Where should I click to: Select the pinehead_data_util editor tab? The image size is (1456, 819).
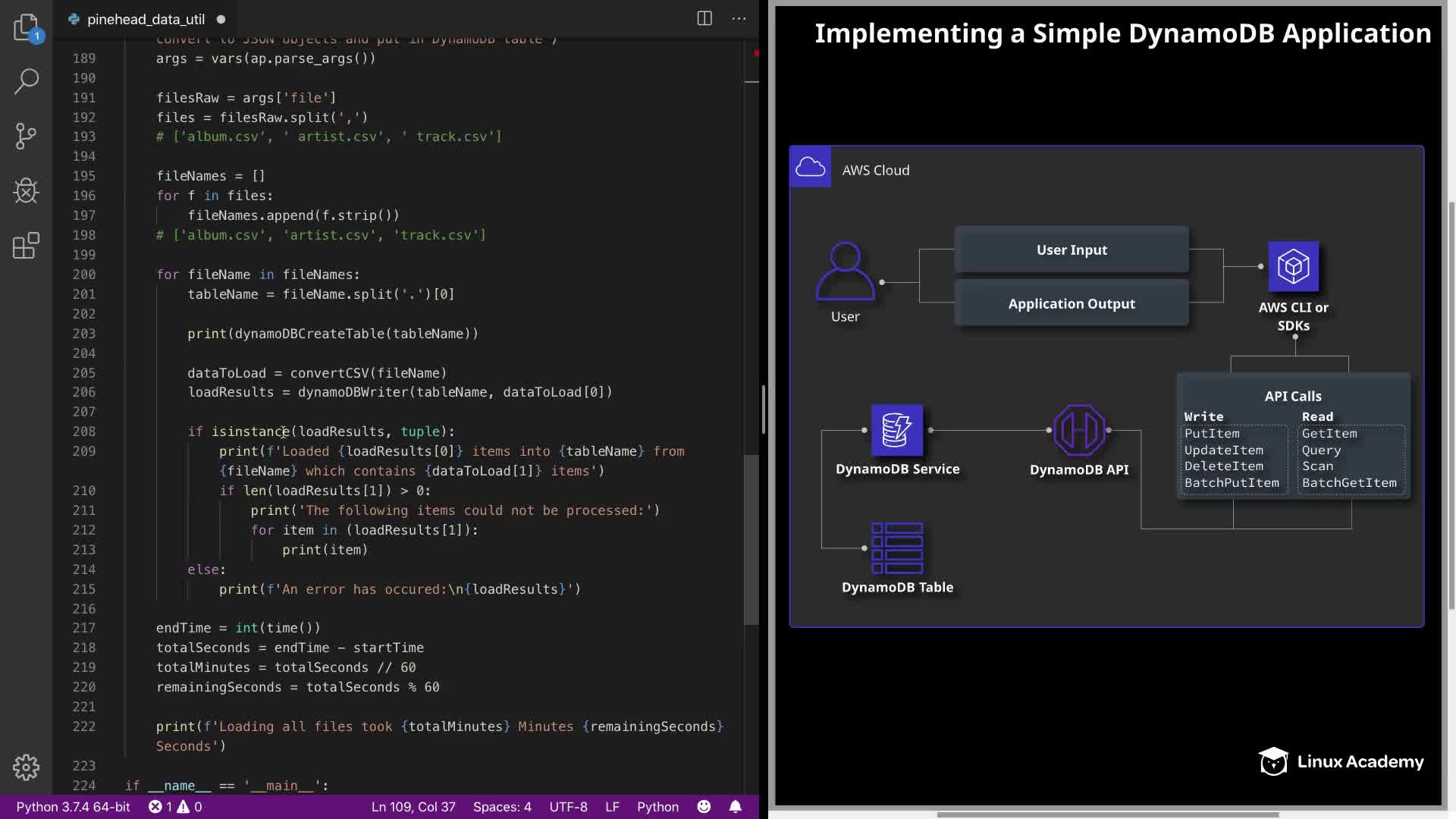tap(146, 20)
